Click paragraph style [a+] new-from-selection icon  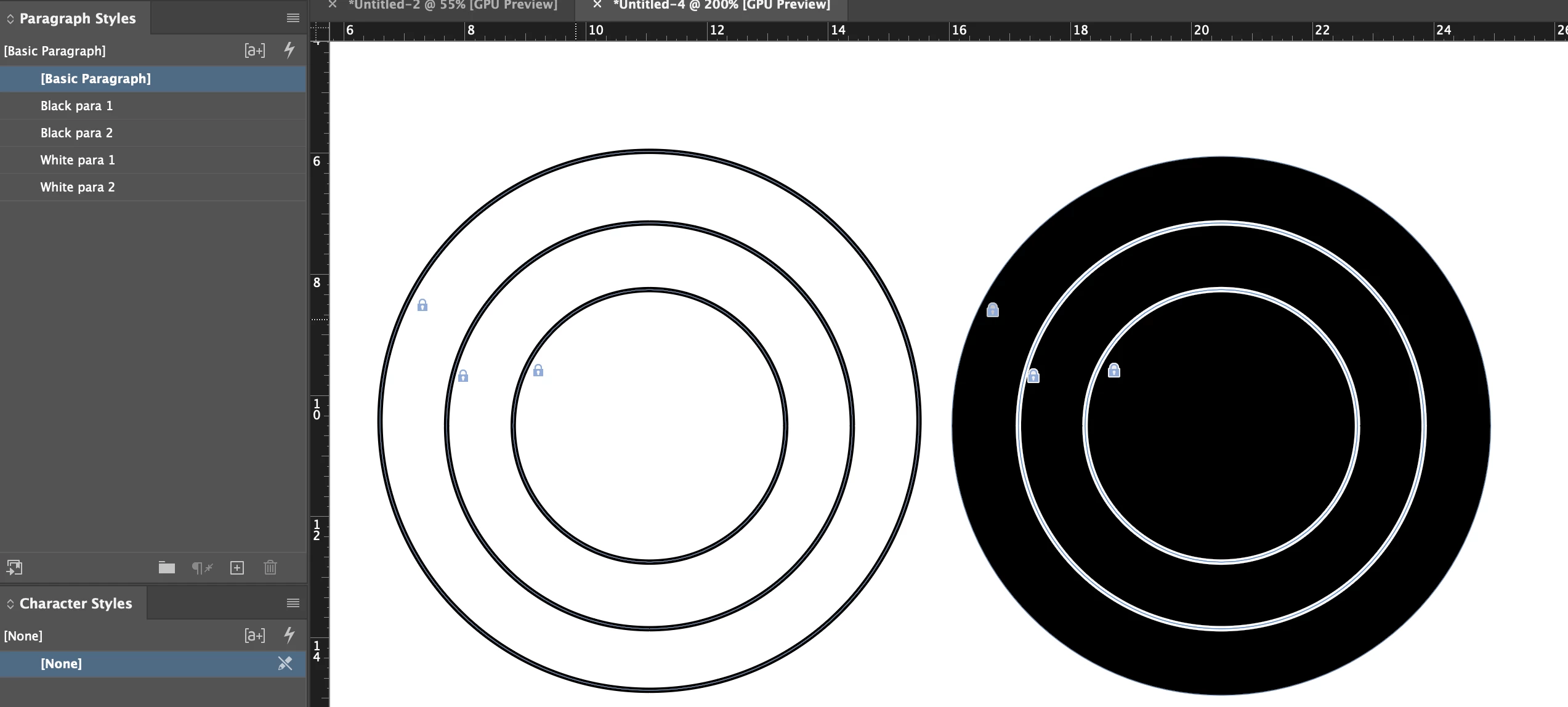tap(254, 50)
